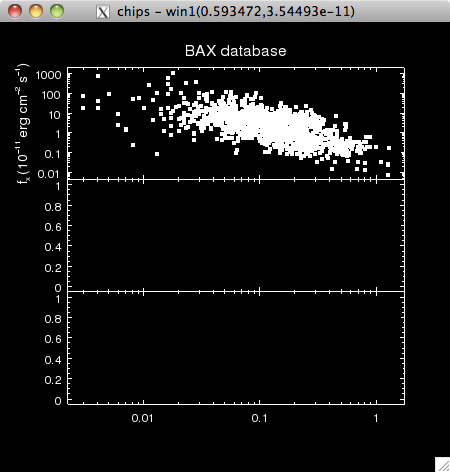This screenshot has height=472, width=450.
Task: Zoom the window using the green button
Action: [x=57, y=11]
